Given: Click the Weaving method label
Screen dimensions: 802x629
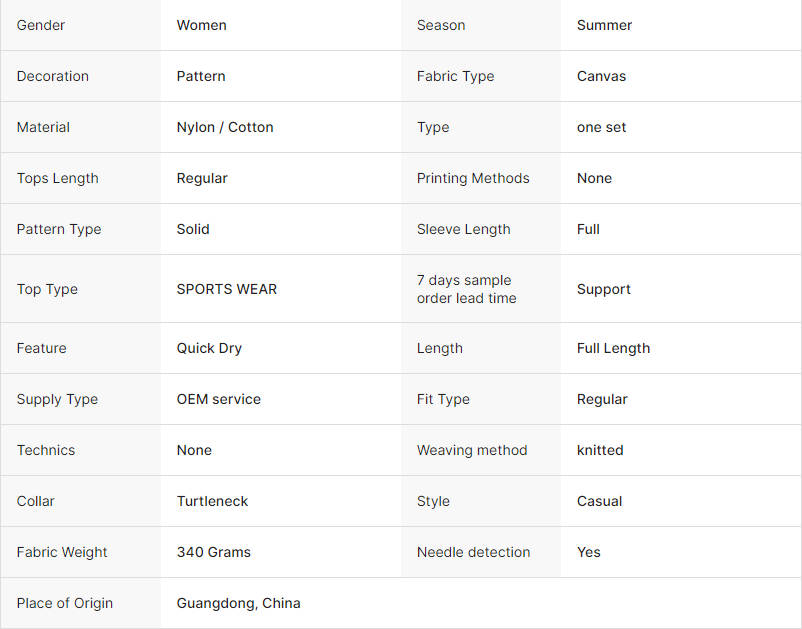Looking at the screenshot, I should coord(472,450).
